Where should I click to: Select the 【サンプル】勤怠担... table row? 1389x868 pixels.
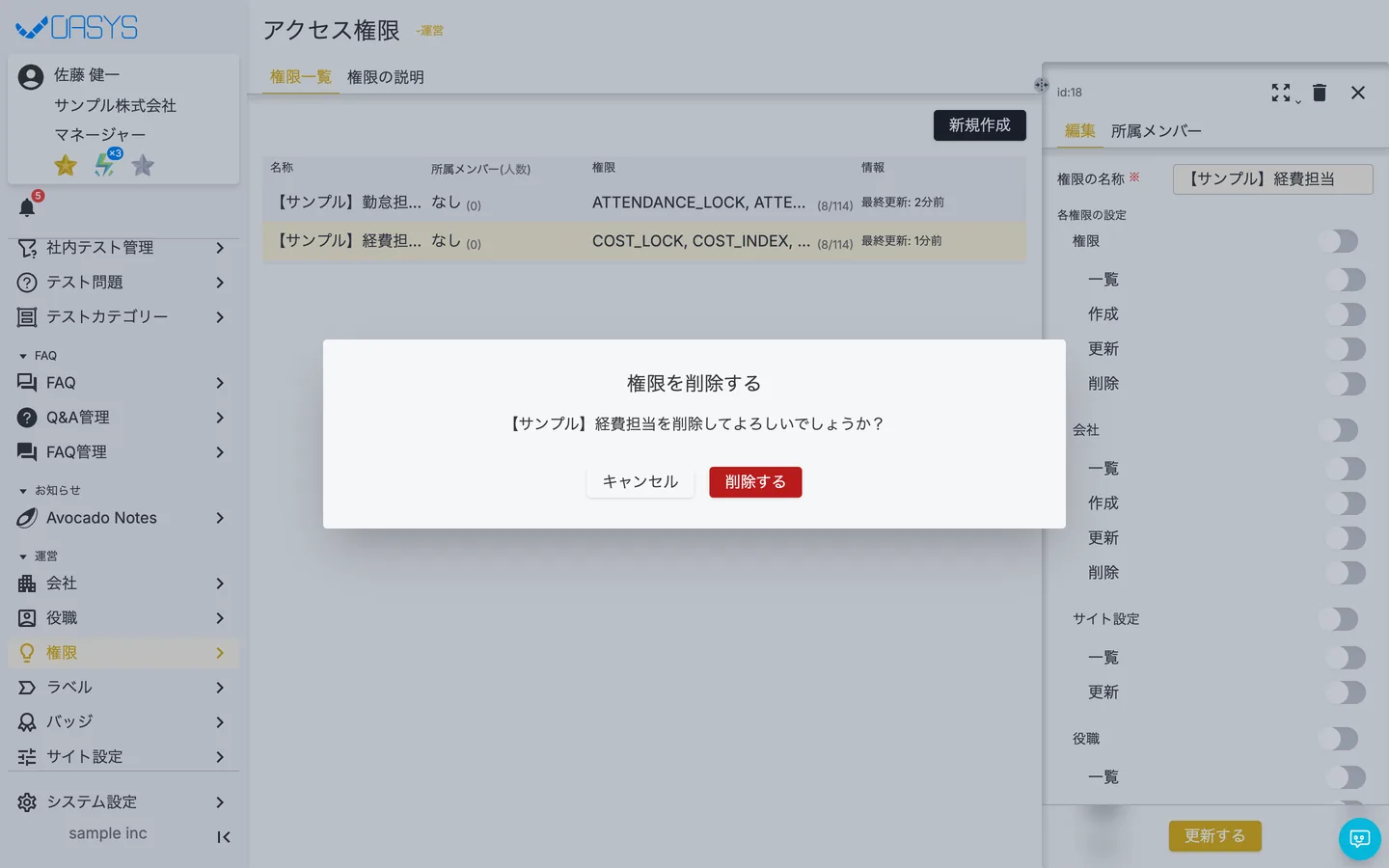644,203
